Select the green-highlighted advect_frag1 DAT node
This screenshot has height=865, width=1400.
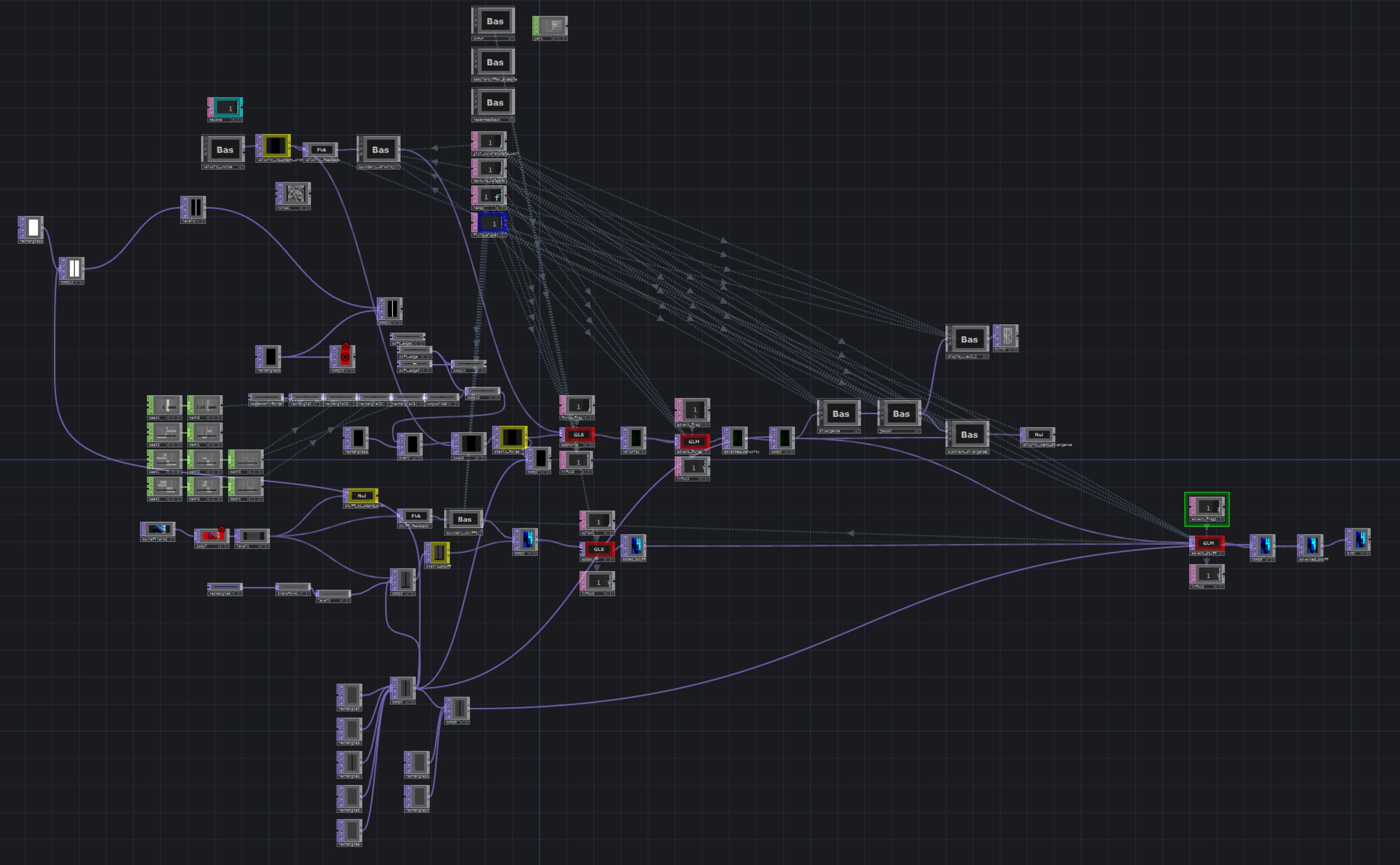[x=1207, y=508]
